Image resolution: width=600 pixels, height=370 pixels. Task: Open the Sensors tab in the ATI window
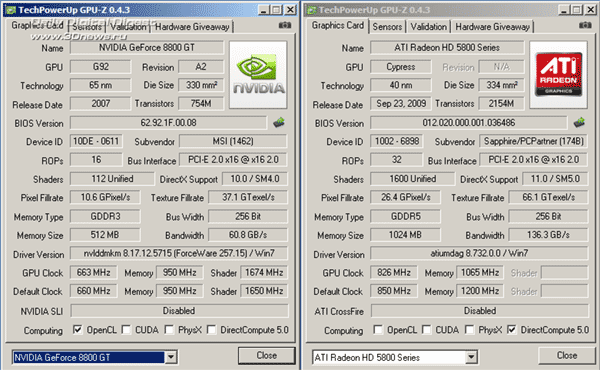(387, 27)
